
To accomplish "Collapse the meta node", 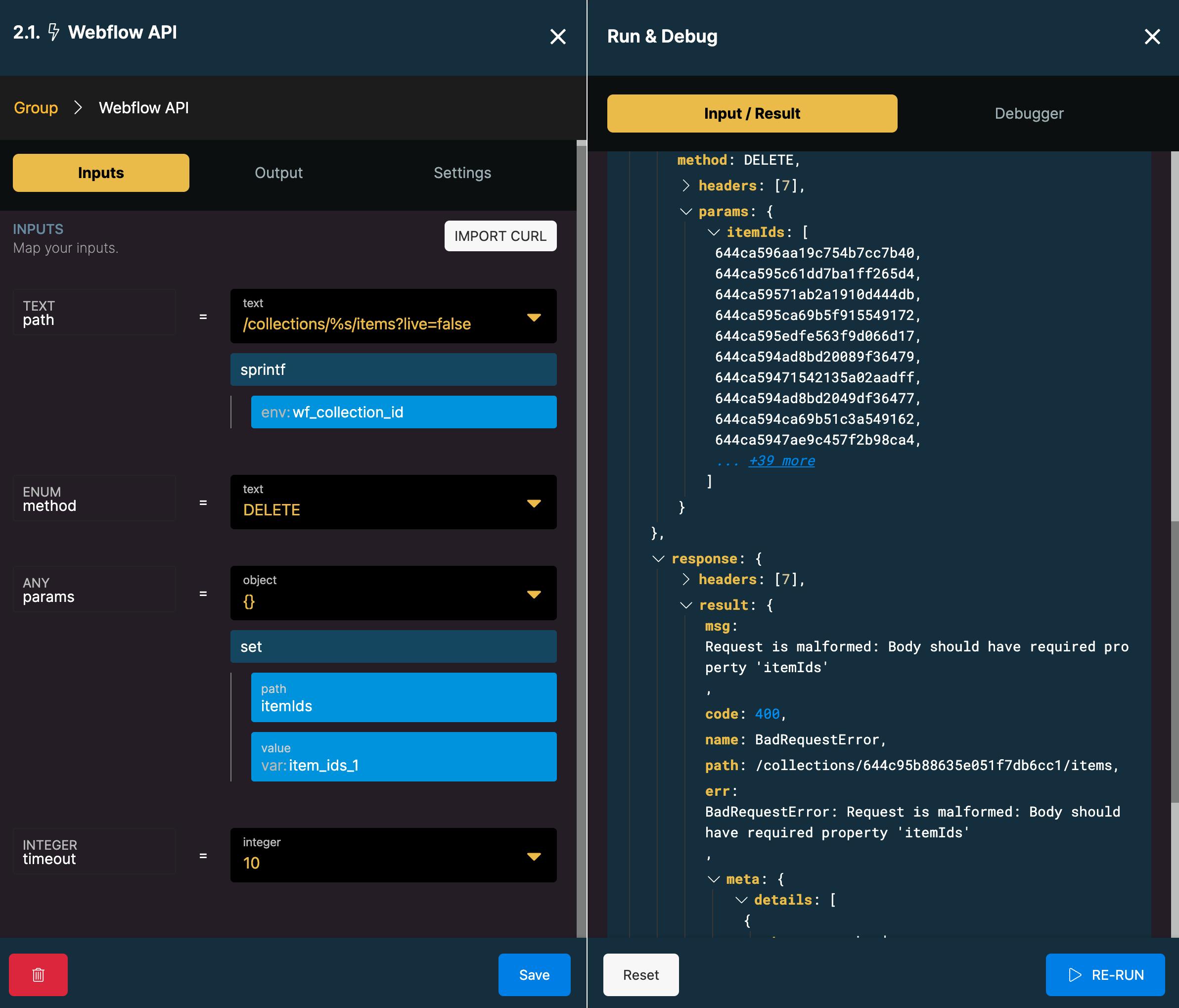I will pyautogui.click(x=714, y=879).
